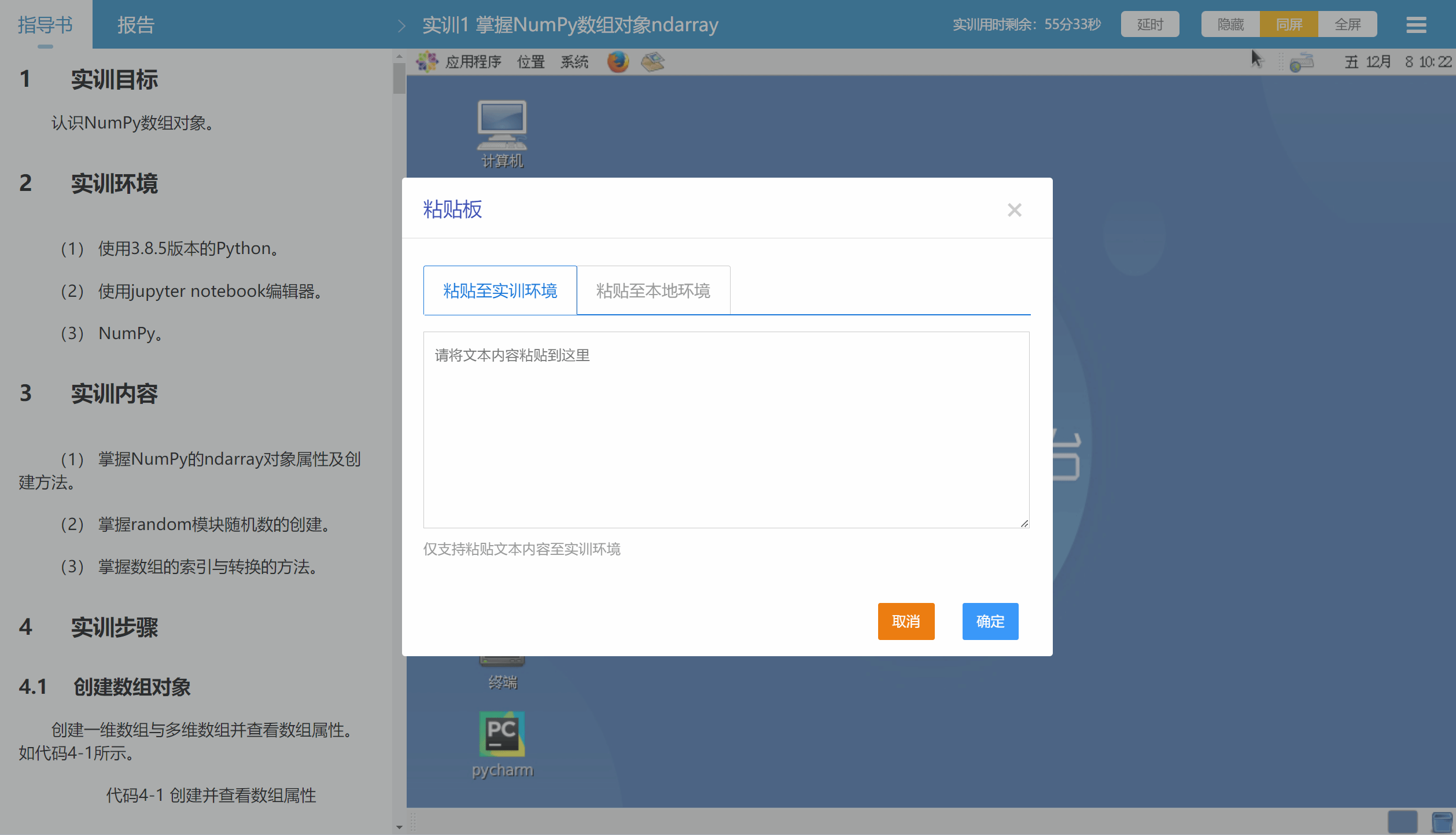The width and height of the screenshot is (1456, 835).
Task: Open the hamburger menu icon
Action: [1416, 24]
